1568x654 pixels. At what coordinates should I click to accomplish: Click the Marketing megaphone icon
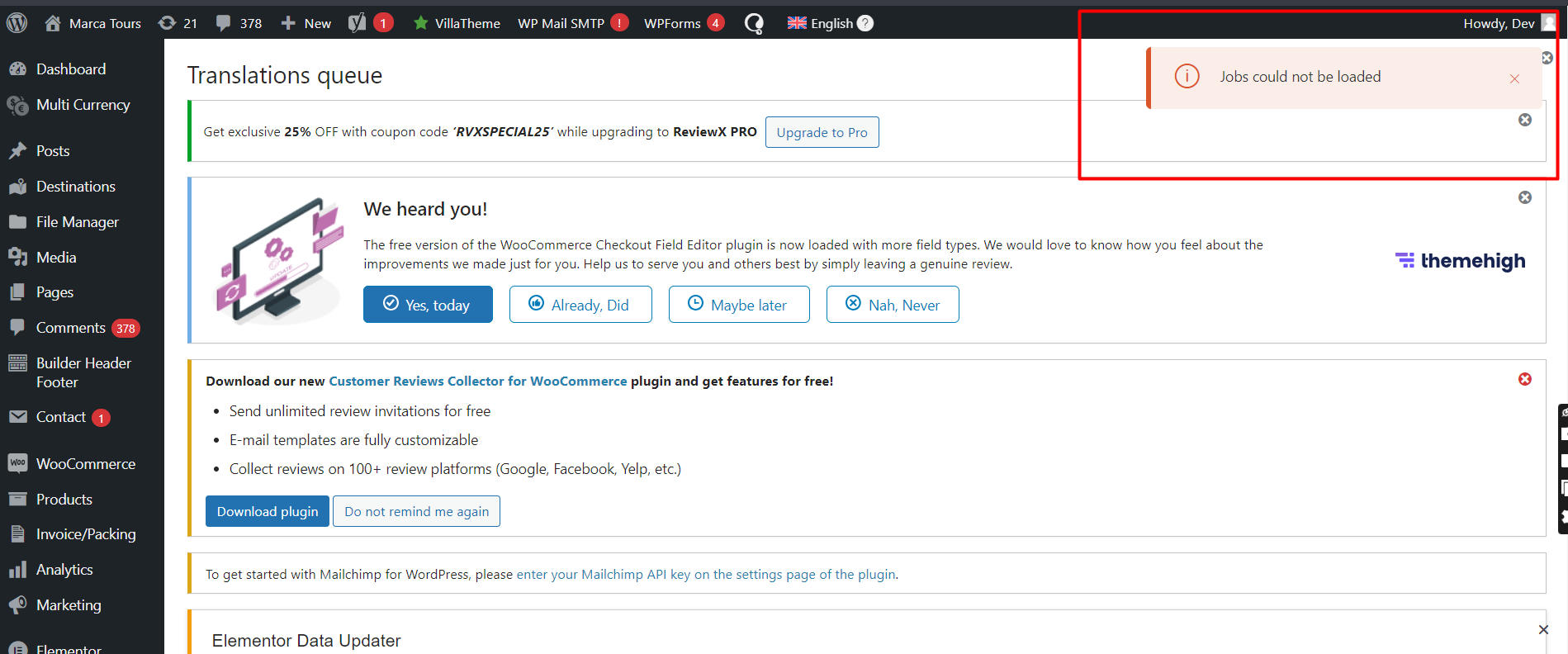point(17,605)
